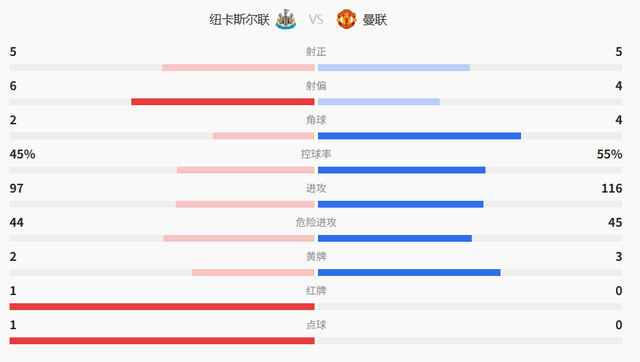
Task: Open the 曼联 team name link
Action: 375,20
